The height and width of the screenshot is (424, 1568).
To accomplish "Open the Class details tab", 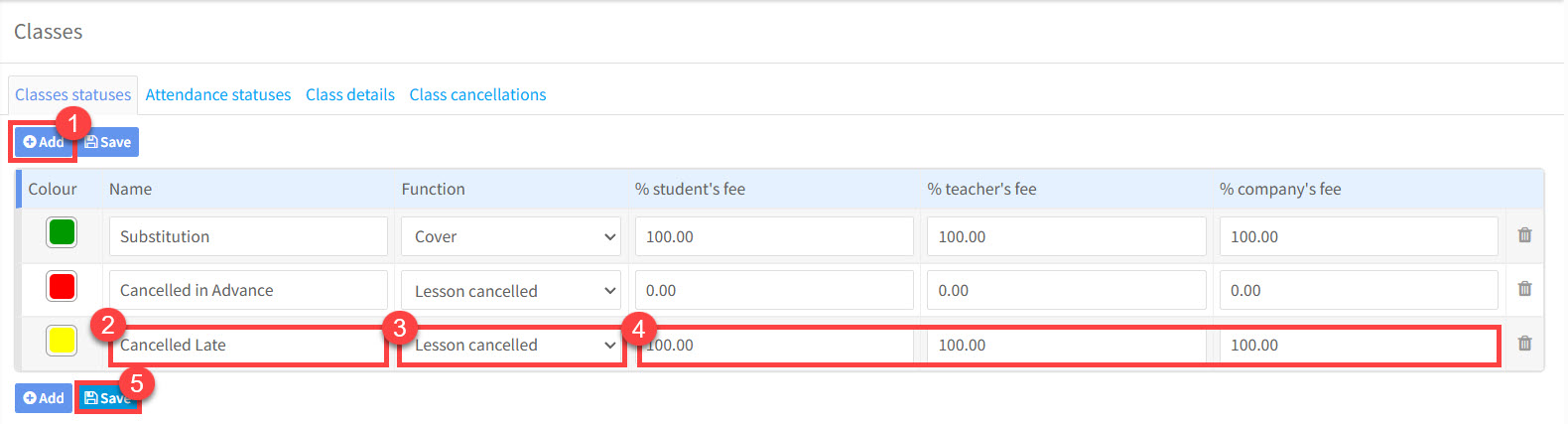I will click(x=350, y=94).
